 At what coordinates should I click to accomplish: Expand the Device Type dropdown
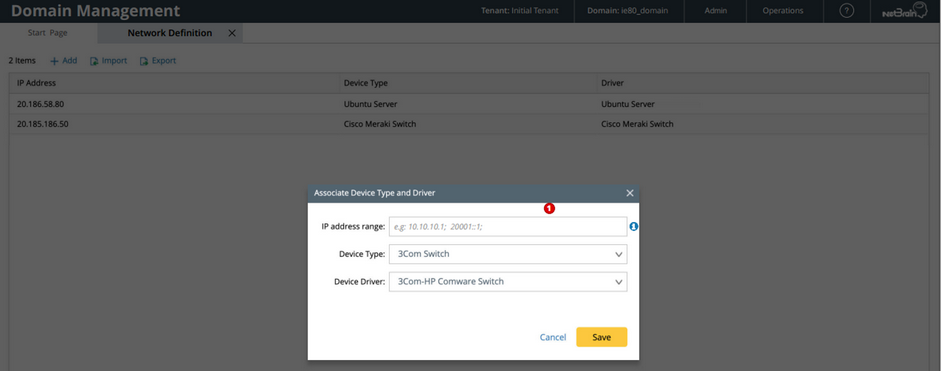508,254
